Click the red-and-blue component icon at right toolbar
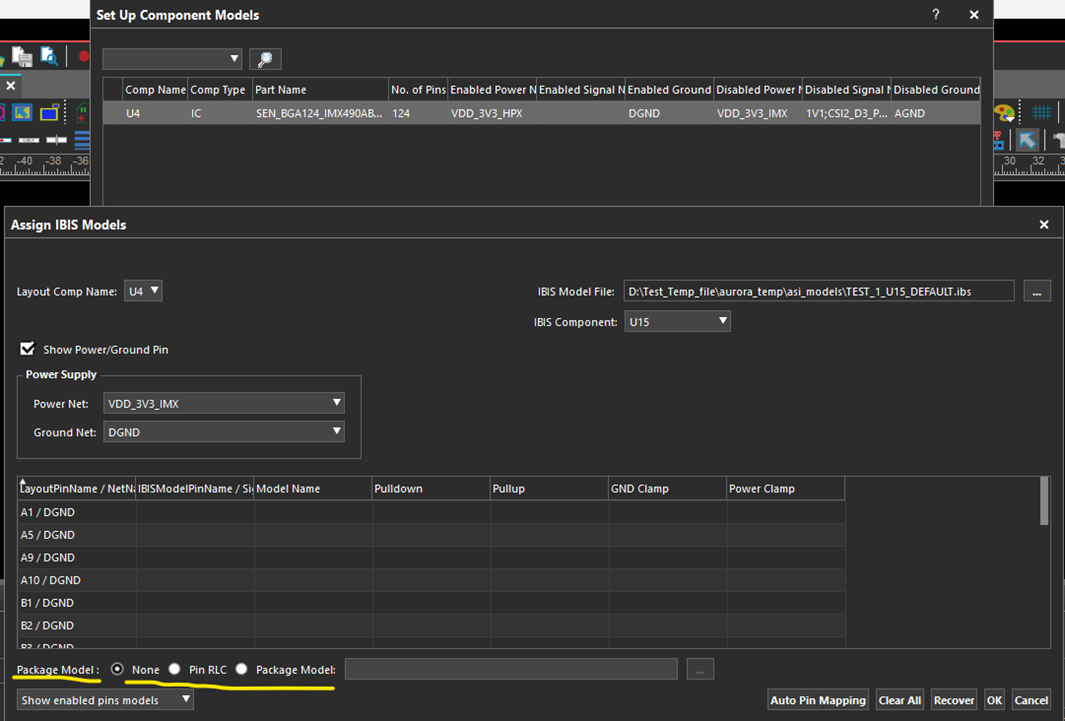Screen dimensions: 1065x721 [x=998, y=141]
